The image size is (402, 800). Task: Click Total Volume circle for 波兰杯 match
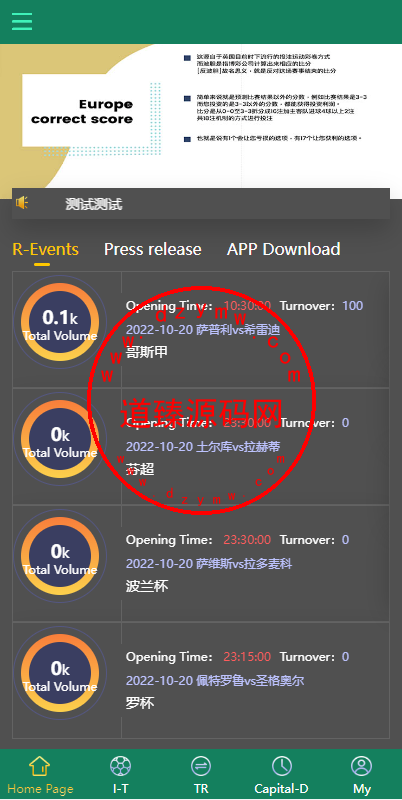coord(60,556)
